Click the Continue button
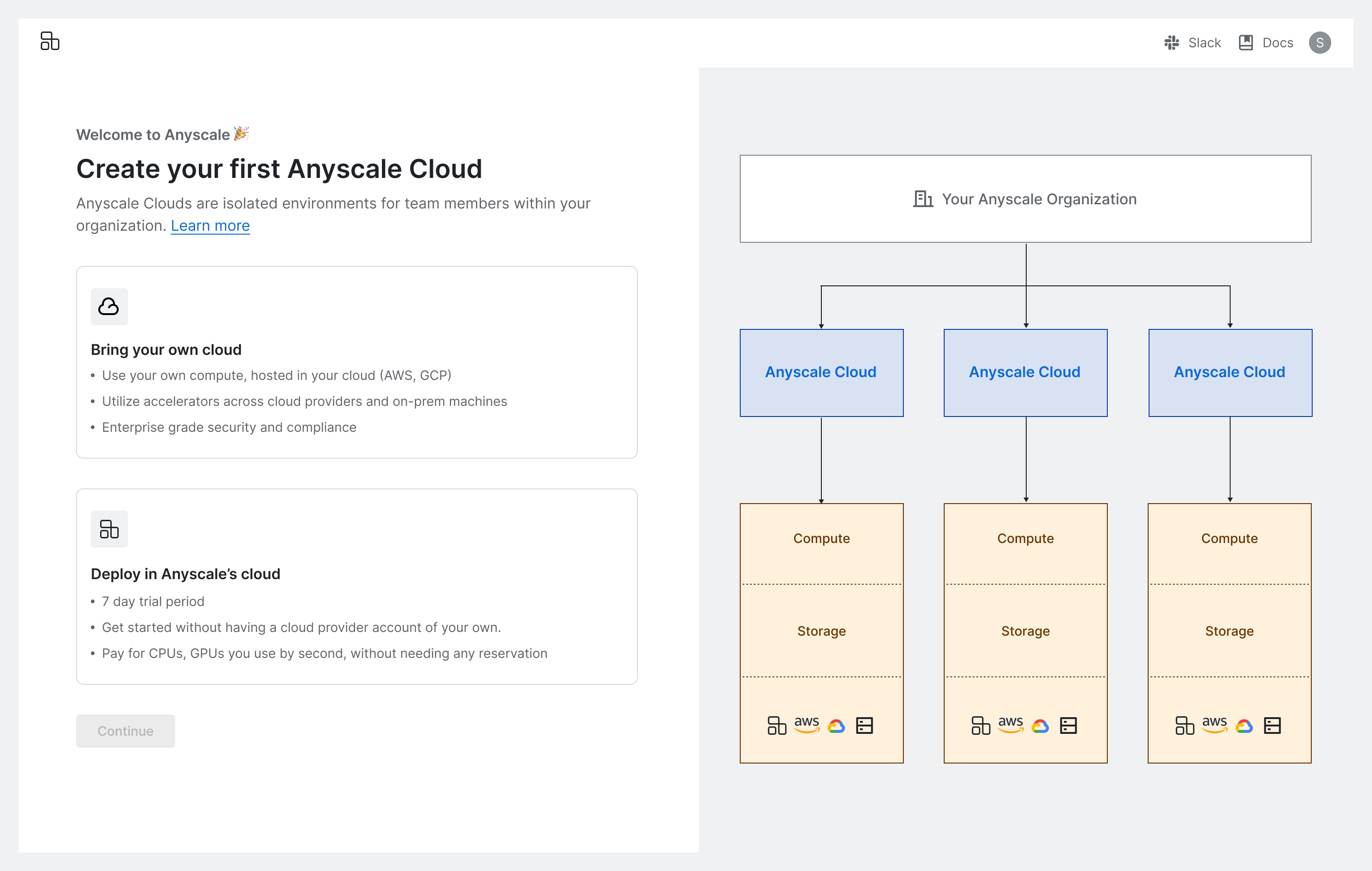This screenshot has width=1372, height=871. 125,731
